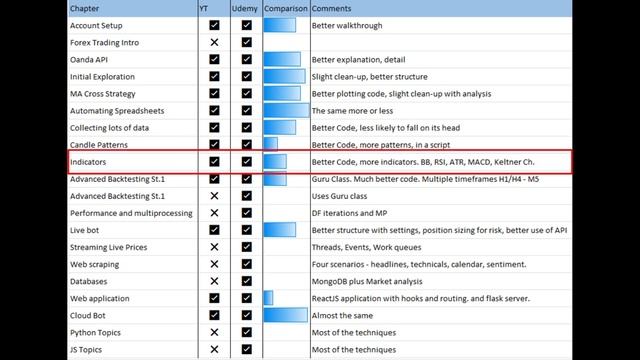Toggle the Udemy checkbox for Initial Exploration
Viewport: 640px width, 360px height.
pyautogui.click(x=247, y=76)
